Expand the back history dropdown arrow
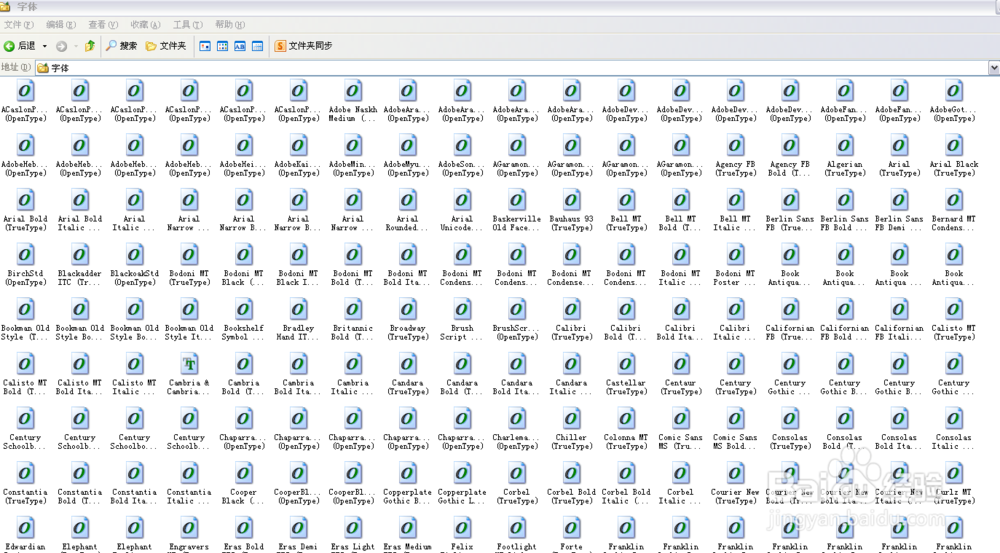 [x=45, y=46]
